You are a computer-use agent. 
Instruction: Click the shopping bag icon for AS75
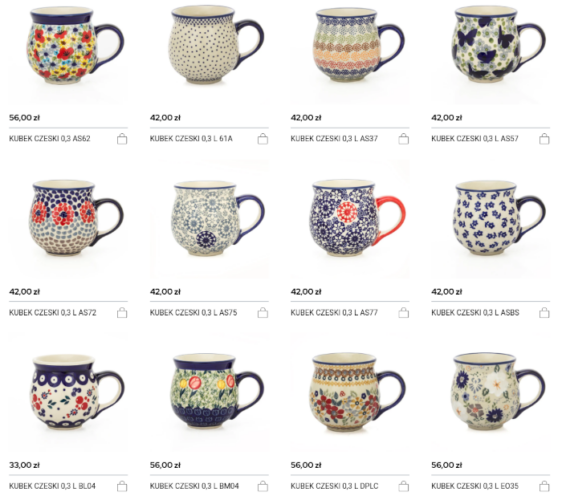click(263, 313)
